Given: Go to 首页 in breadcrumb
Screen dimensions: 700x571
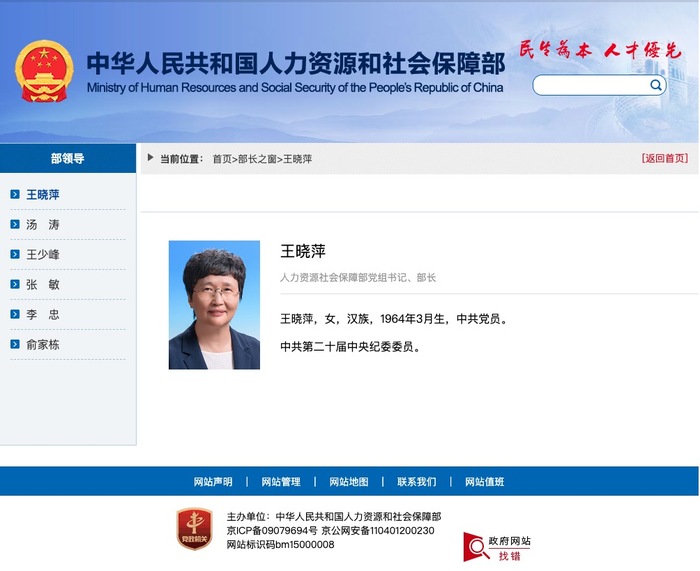Looking at the screenshot, I should (222, 159).
